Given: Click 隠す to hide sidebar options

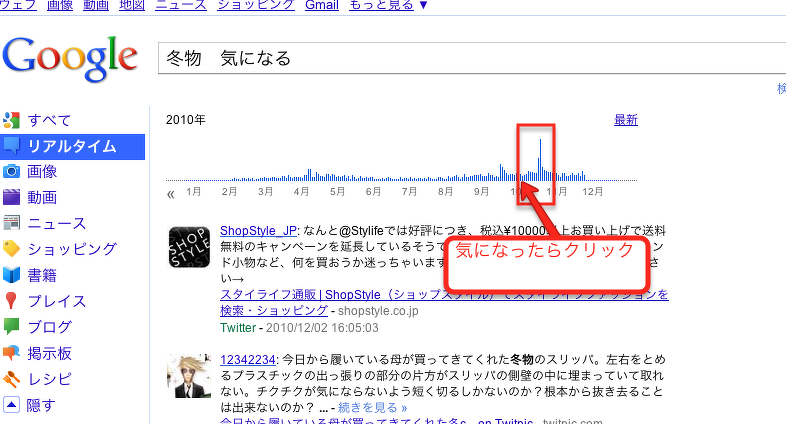Looking at the screenshot, I should [x=41, y=405].
